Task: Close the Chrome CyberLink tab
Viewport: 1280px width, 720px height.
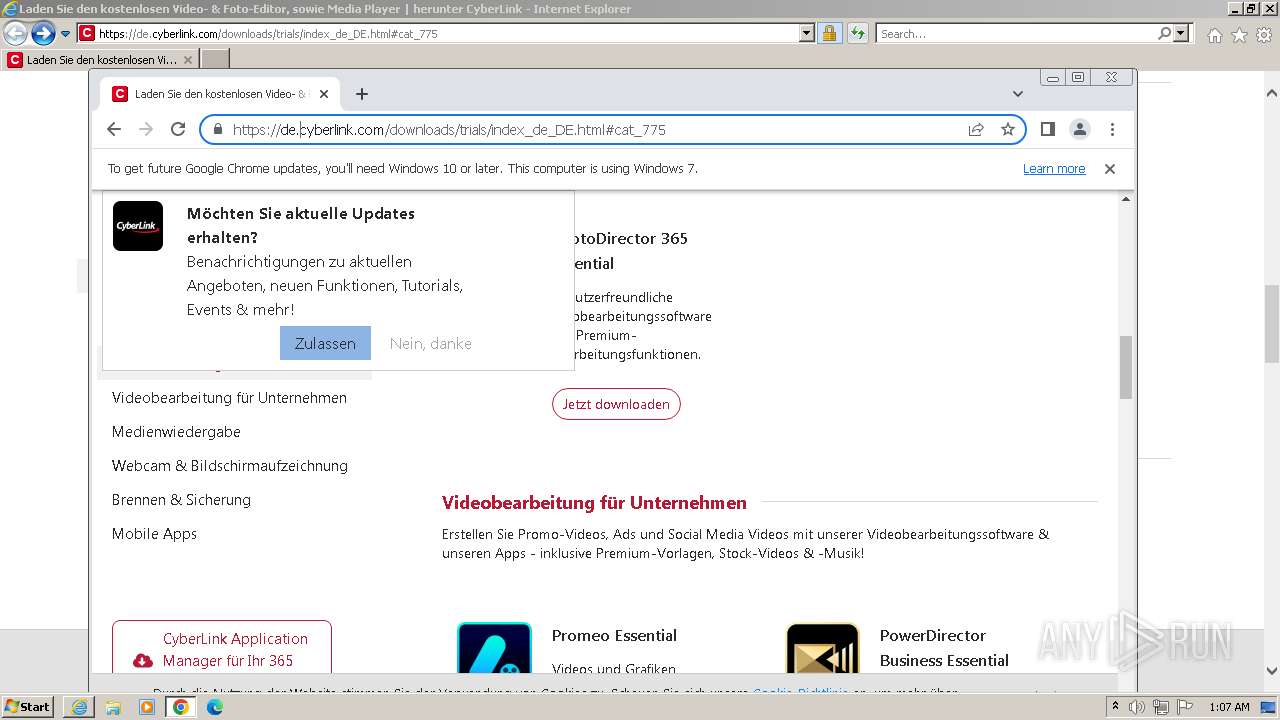Action: pos(323,94)
